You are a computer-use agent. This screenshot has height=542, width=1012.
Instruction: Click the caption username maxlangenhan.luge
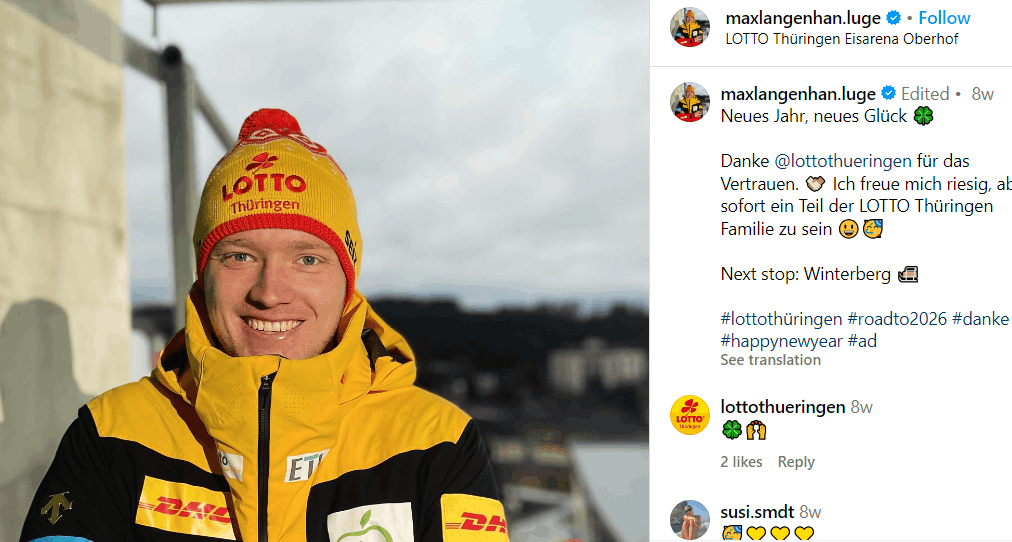click(798, 94)
